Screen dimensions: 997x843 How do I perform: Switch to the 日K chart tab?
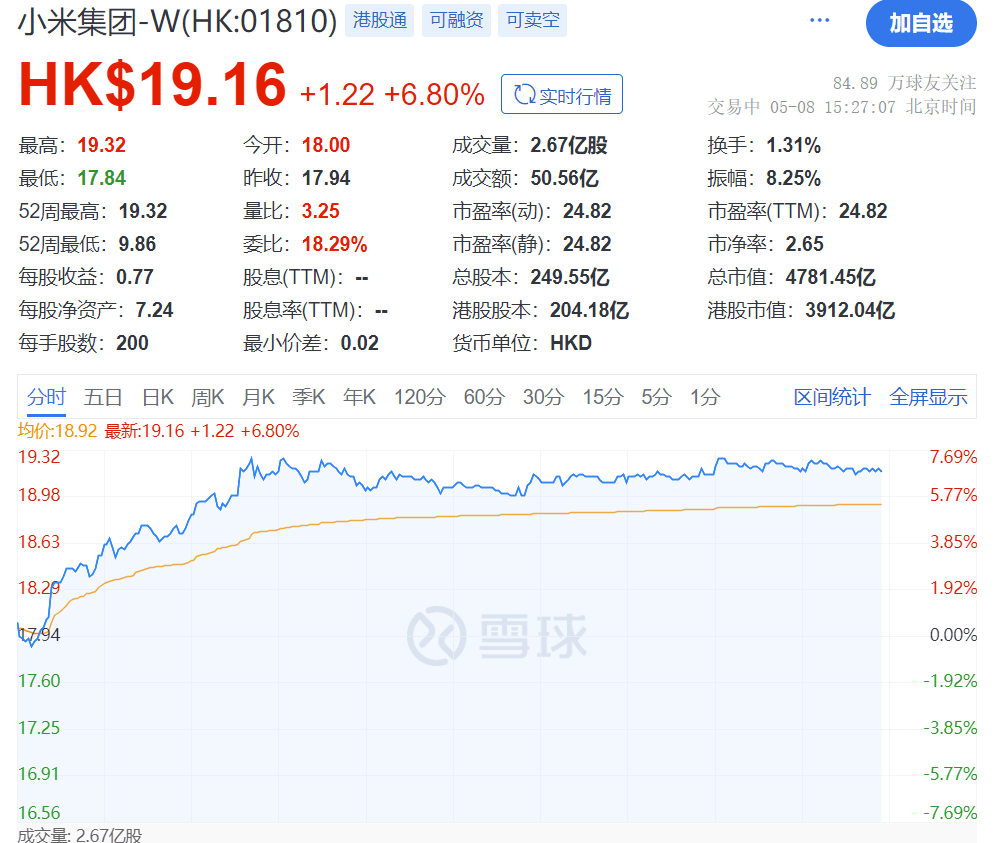157,397
